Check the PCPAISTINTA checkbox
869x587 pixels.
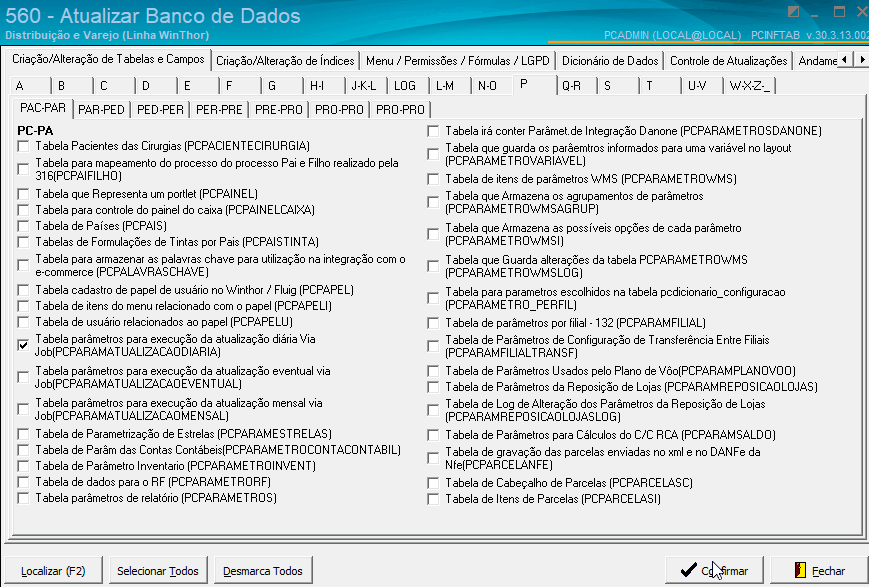[23, 242]
